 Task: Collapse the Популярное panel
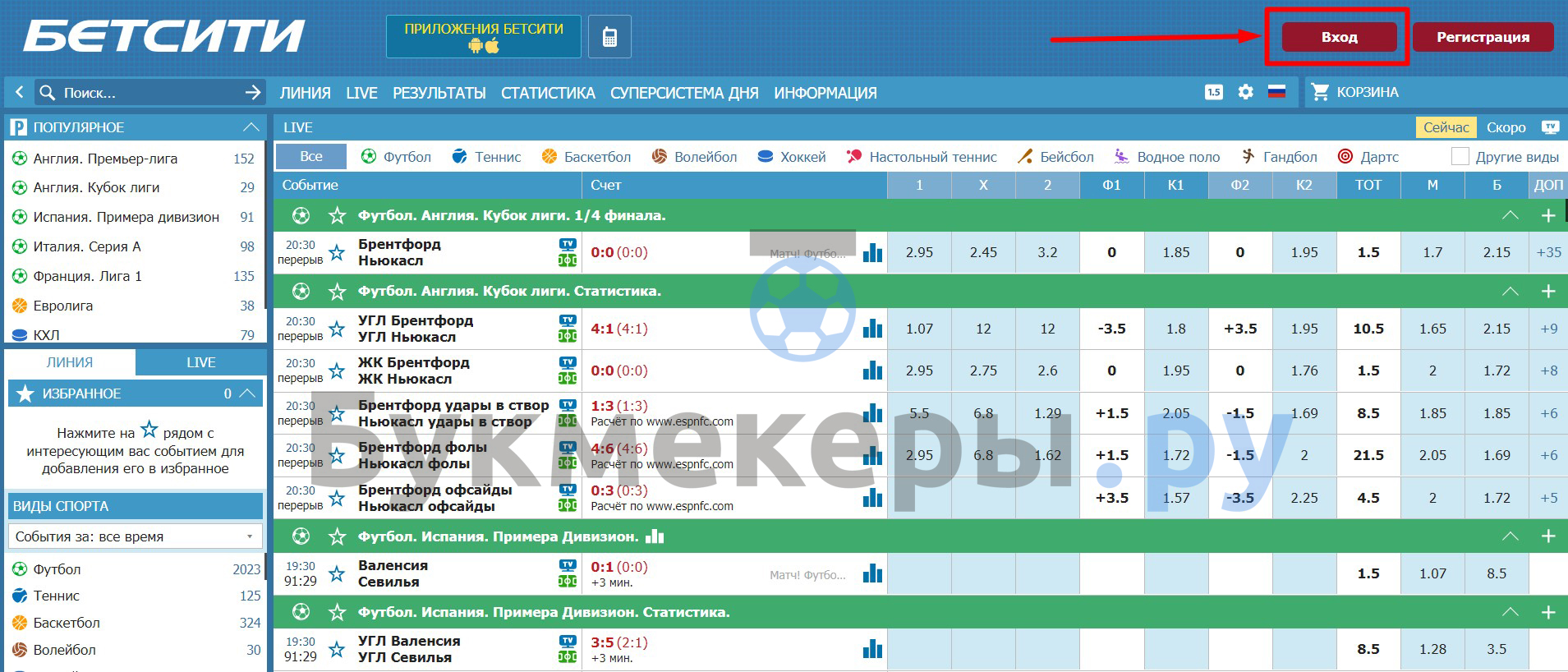(x=251, y=127)
